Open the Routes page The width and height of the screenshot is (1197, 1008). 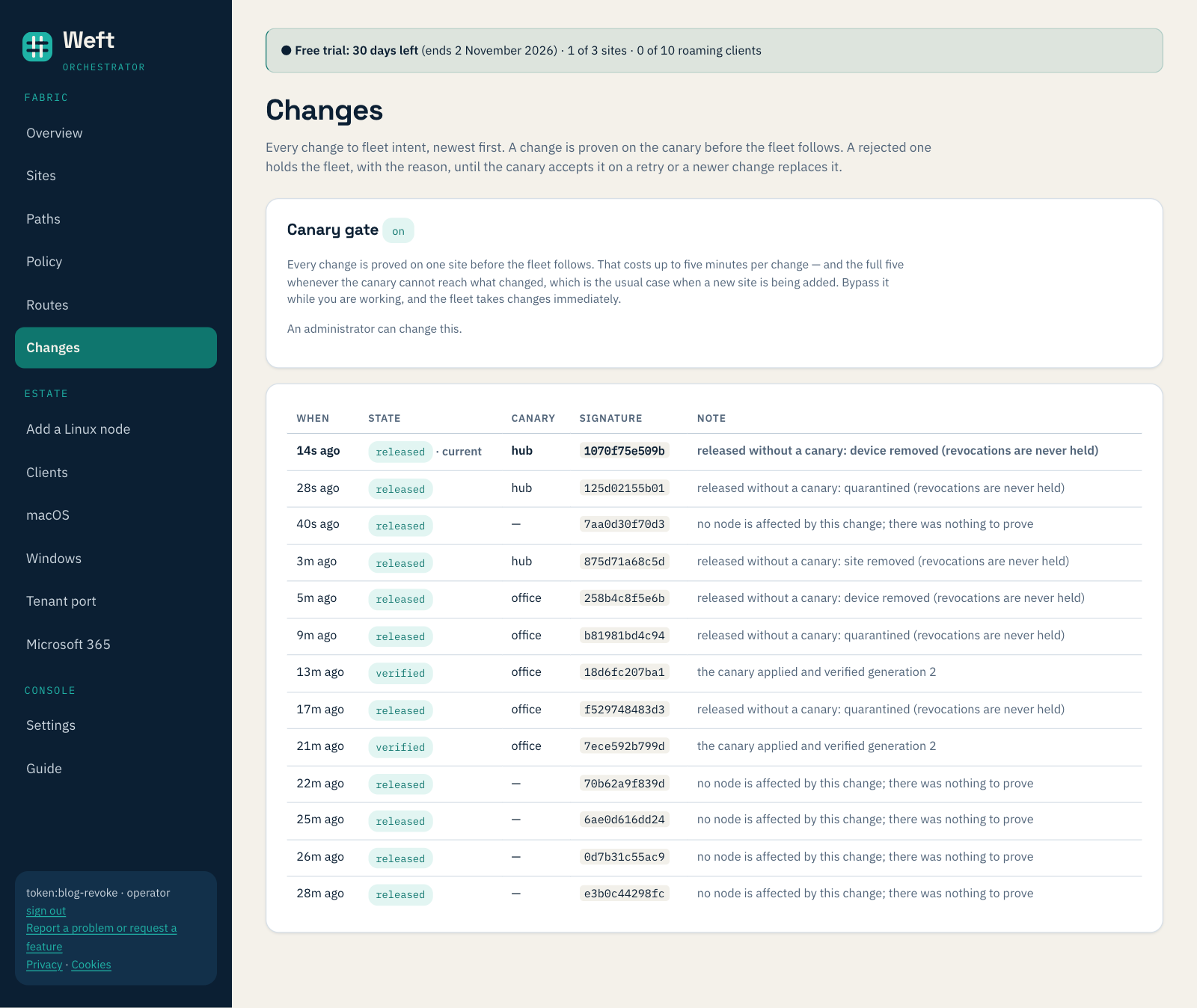[116, 305]
